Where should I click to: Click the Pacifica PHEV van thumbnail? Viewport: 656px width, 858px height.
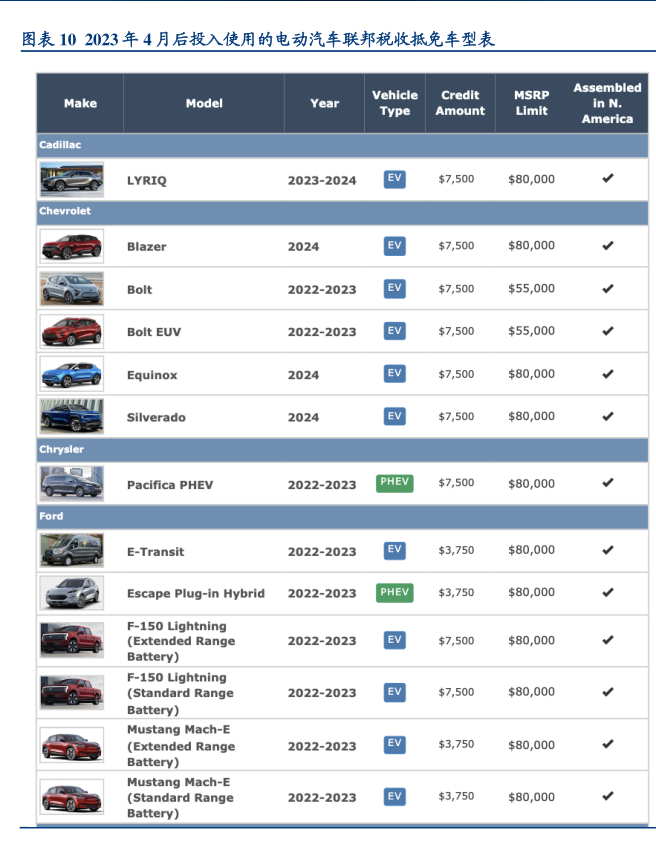coord(72,484)
